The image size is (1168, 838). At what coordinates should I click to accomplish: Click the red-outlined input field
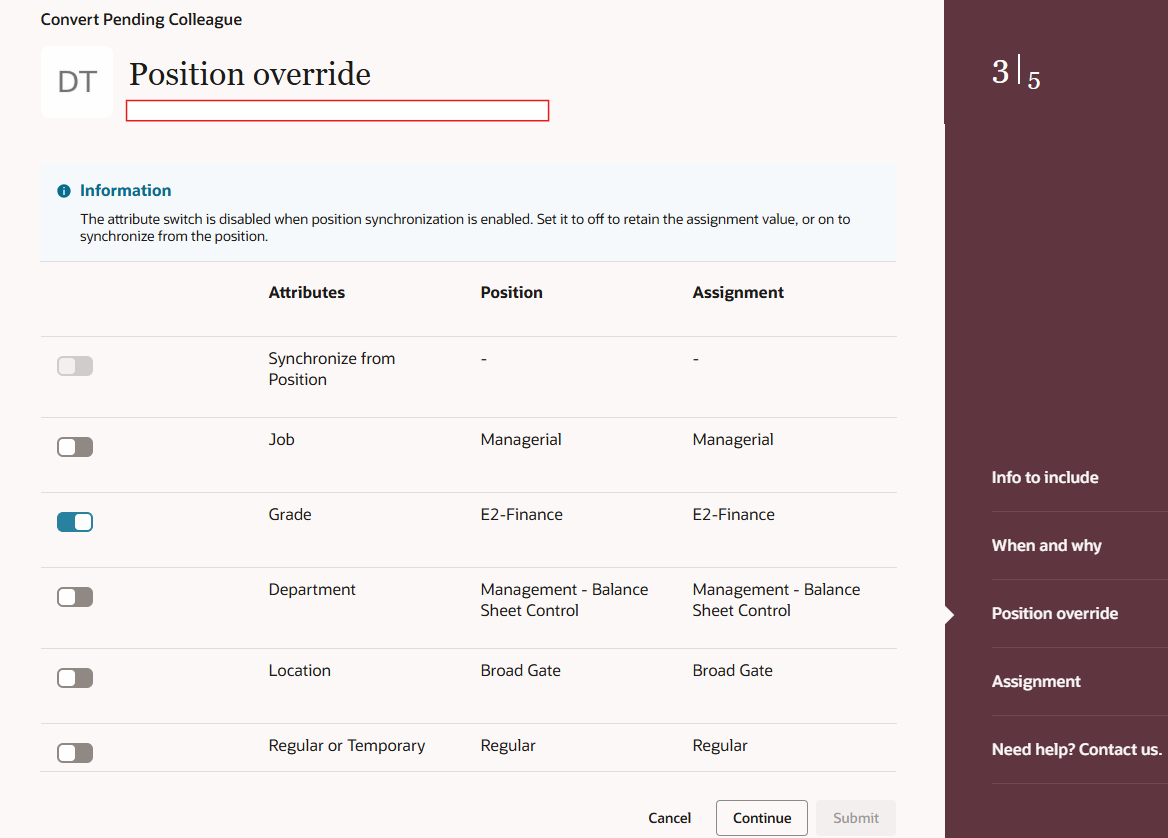pos(336,110)
